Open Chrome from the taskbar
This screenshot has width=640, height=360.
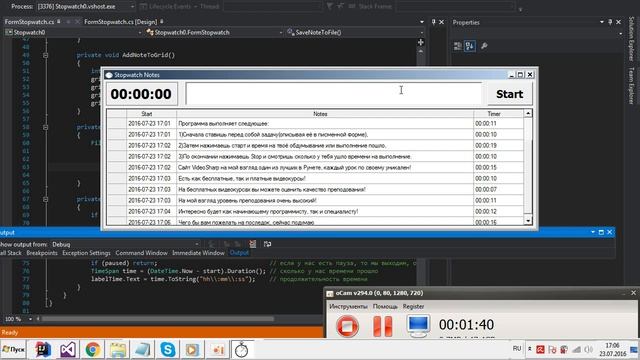(93, 349)
